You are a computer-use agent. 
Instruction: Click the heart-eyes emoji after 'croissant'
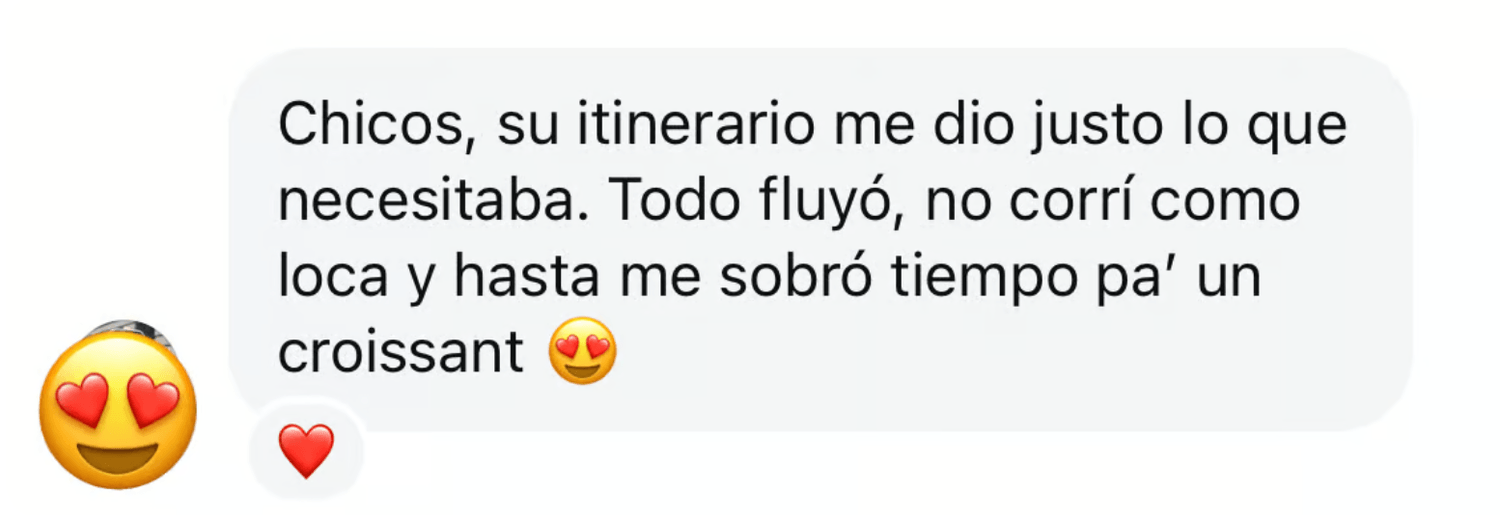coord(583,351)
